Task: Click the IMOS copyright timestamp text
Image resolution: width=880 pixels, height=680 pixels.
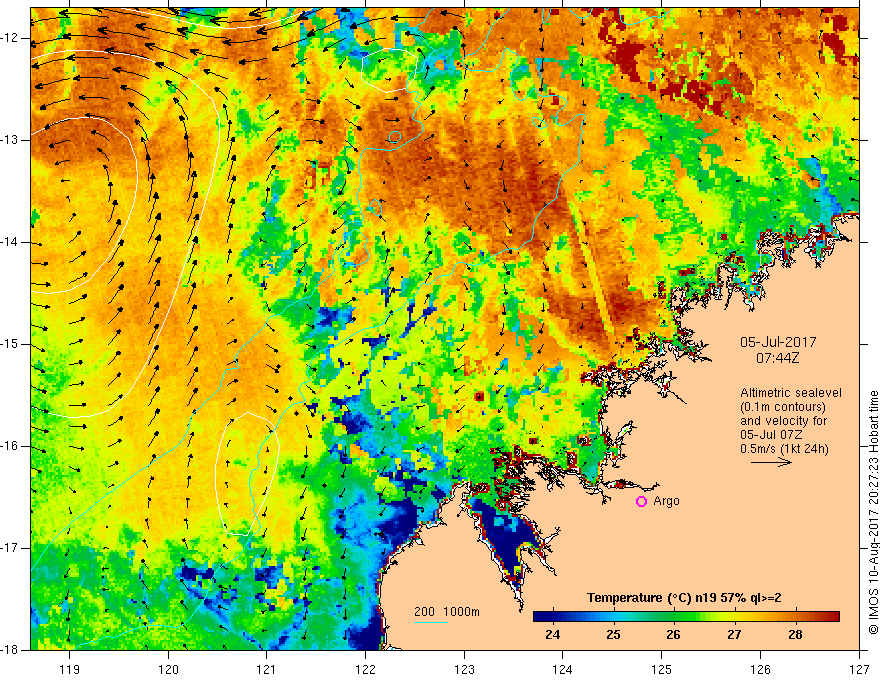Action: pyautogui.click(x=873, y=513)
